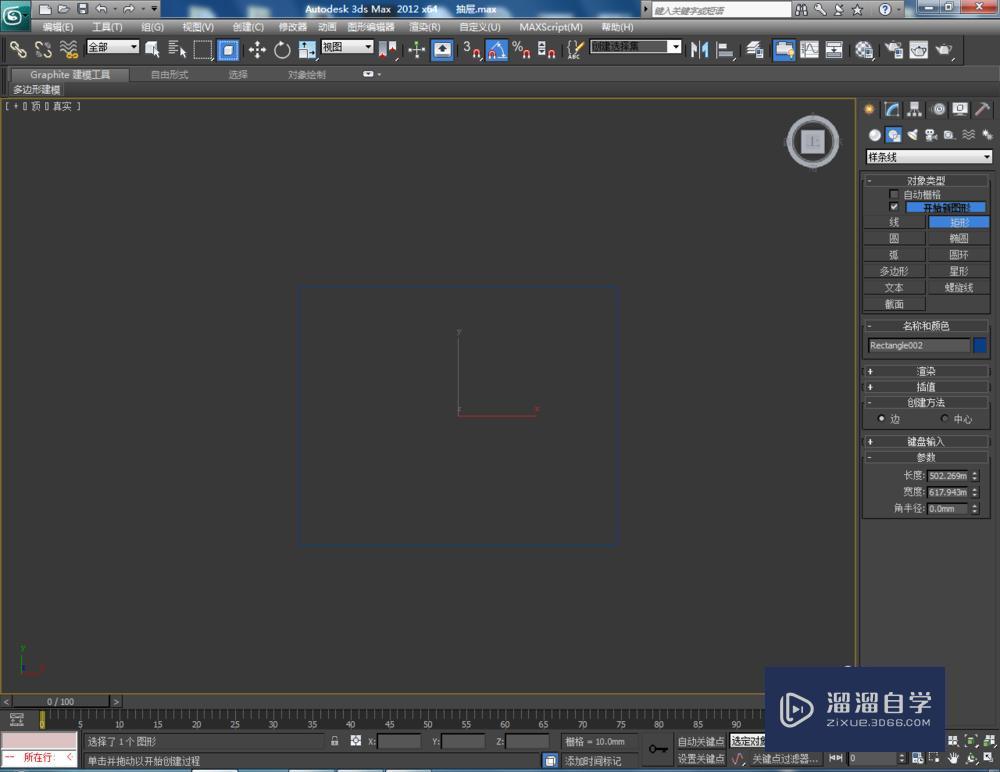
Task: Click the object color swatch beside Rectangle002
Action: (980, 345)
